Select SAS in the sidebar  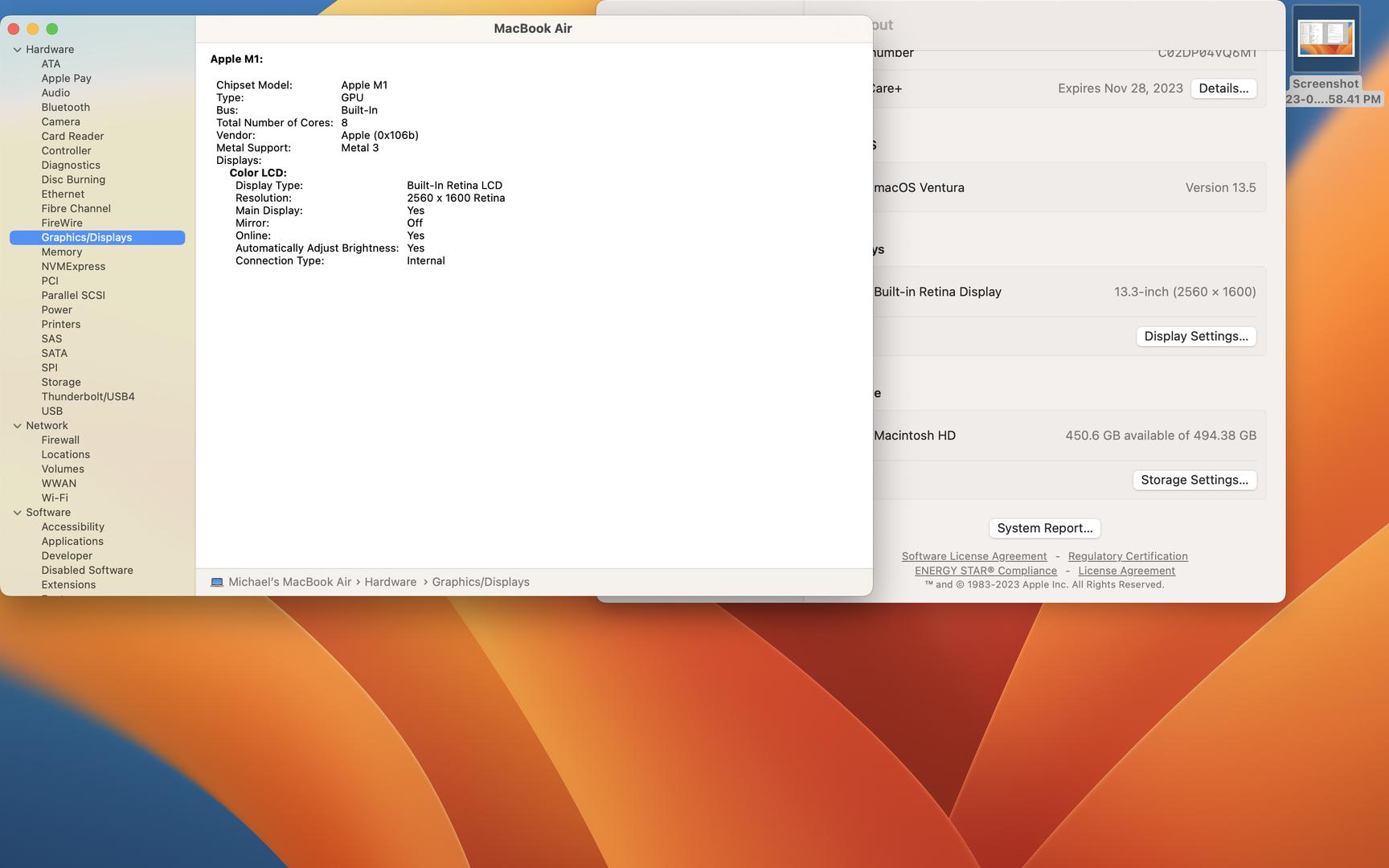click(51, 339)
